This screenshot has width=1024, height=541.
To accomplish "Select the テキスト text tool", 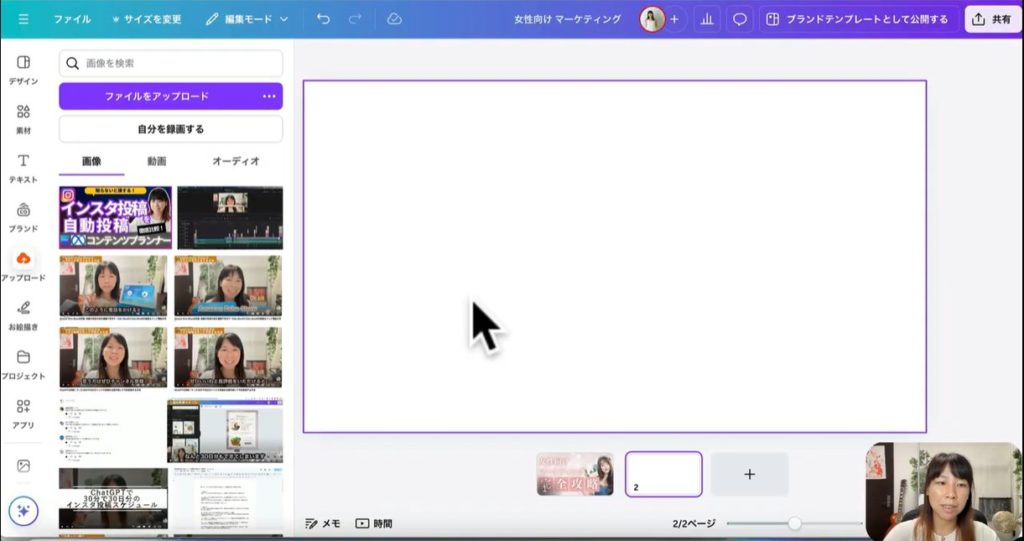I will click(x=23, y=167).
